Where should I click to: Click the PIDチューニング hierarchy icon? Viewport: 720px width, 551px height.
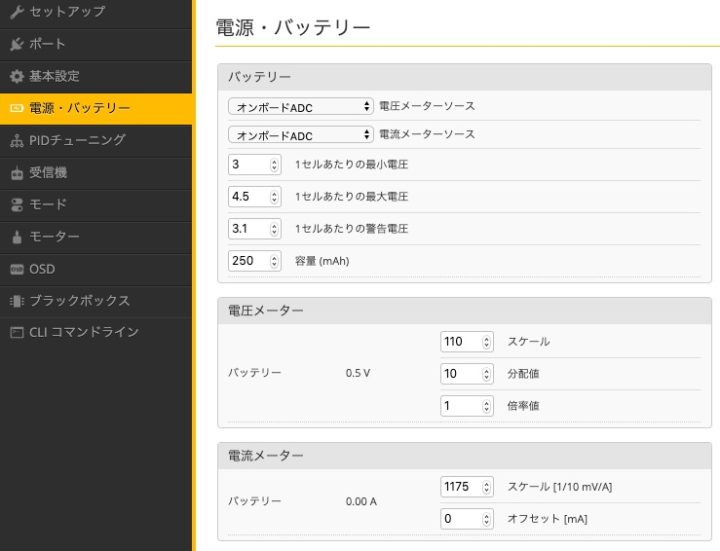(x=16, y=141)
